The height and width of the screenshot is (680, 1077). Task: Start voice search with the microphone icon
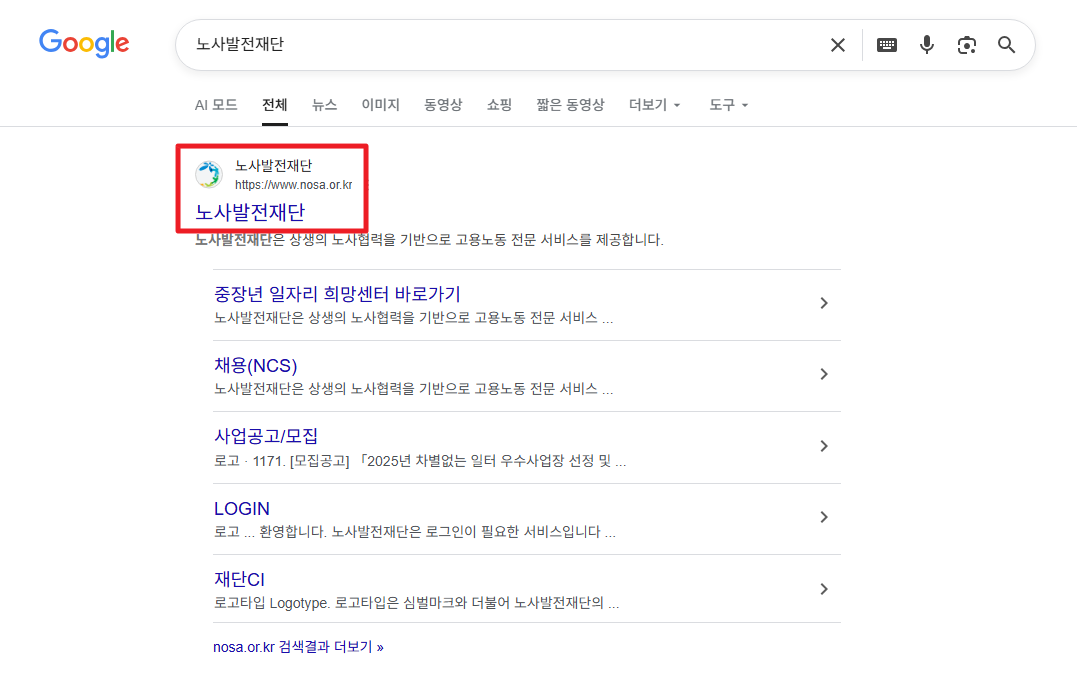pyautogui.click(x=927, y=44)
